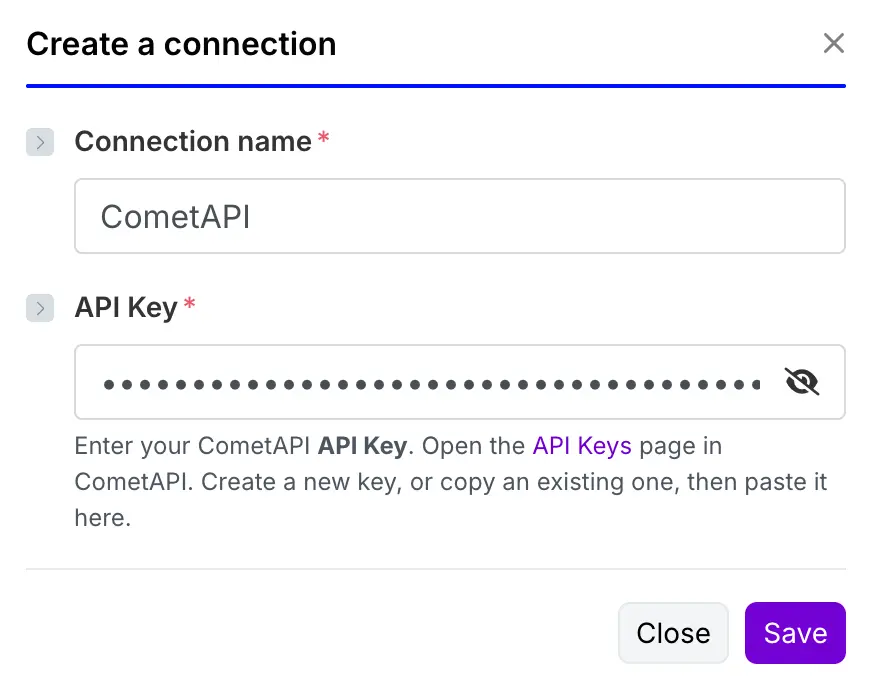876x686 pixels.
Task: Click the chevron icon next to API Key
Action: pos(40,308)
